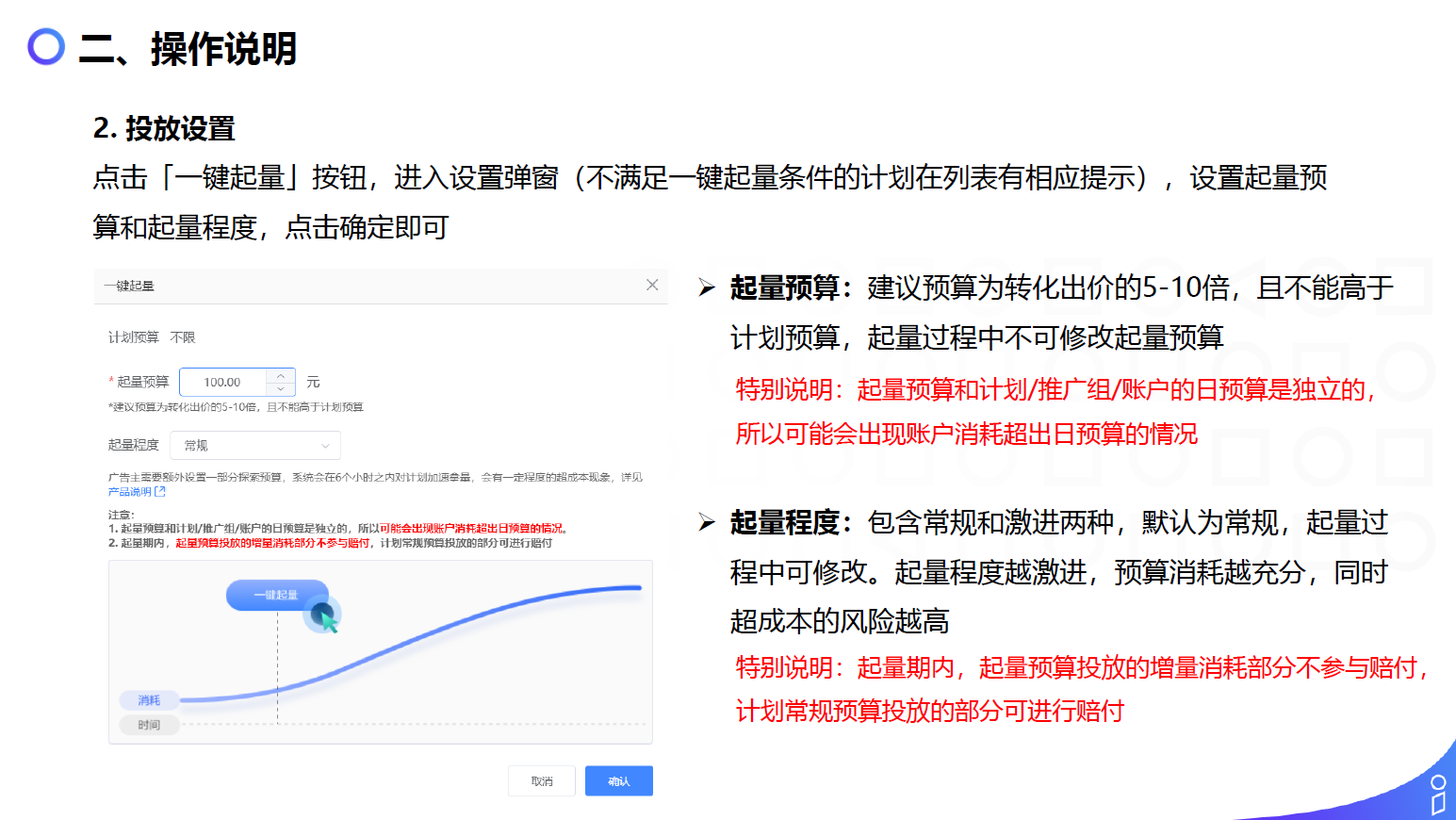
Task: Click the blue ring icon beside 二、操作说明
Action: [46, 46]
